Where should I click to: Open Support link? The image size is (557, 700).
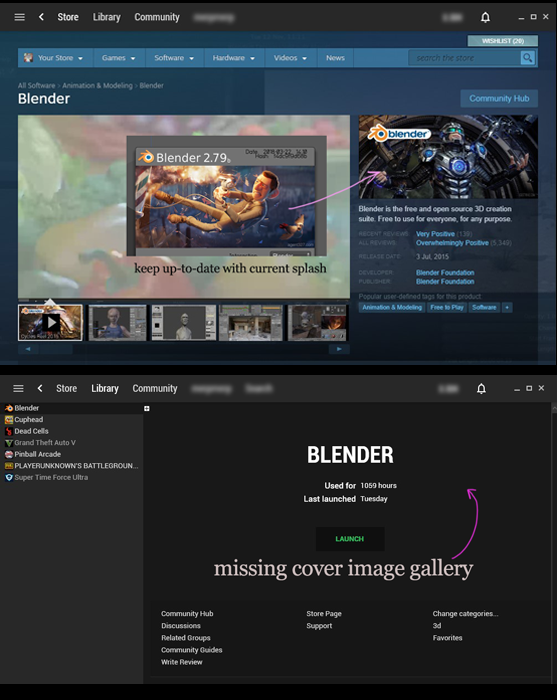(319, 625)
